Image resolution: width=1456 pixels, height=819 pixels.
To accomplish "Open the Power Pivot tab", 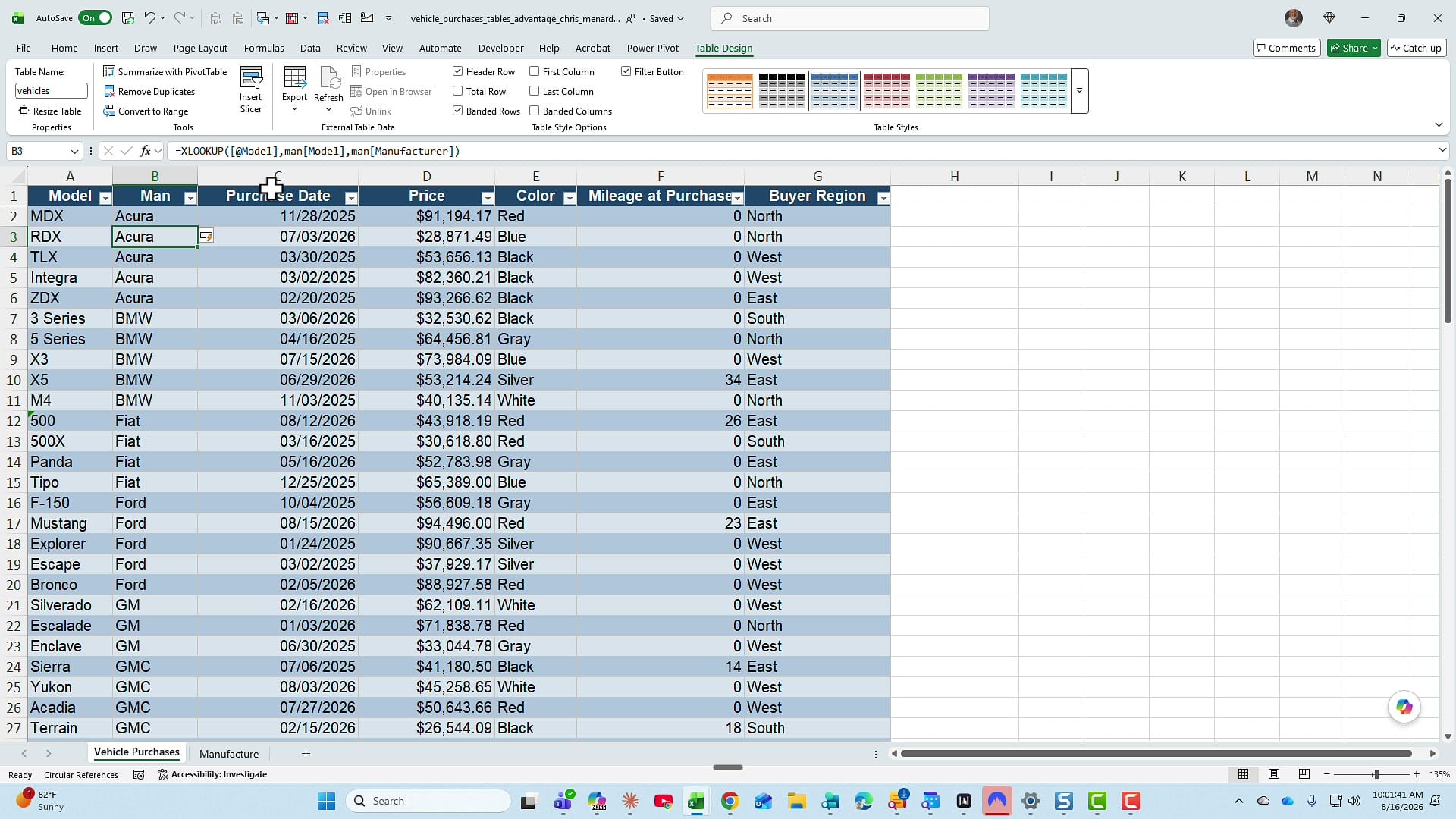I will coord(653,48).
